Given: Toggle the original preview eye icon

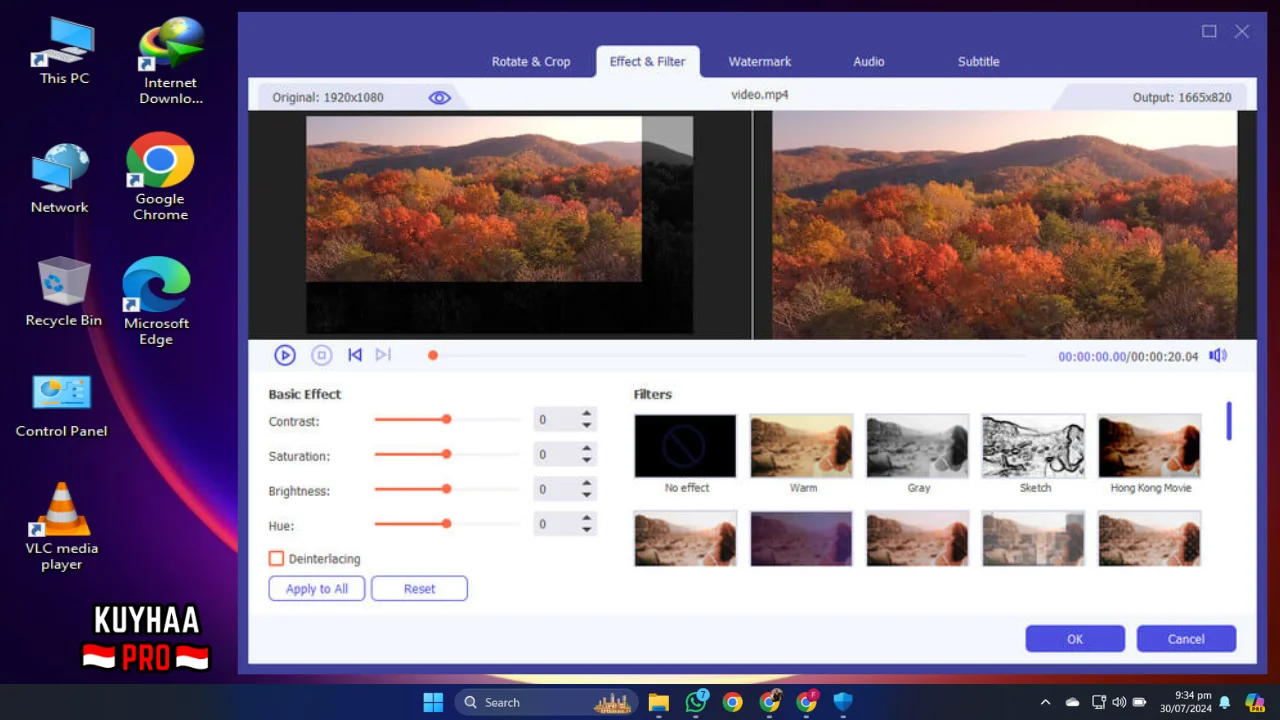Looking at the screenshot, I should (x=440, y=97).
